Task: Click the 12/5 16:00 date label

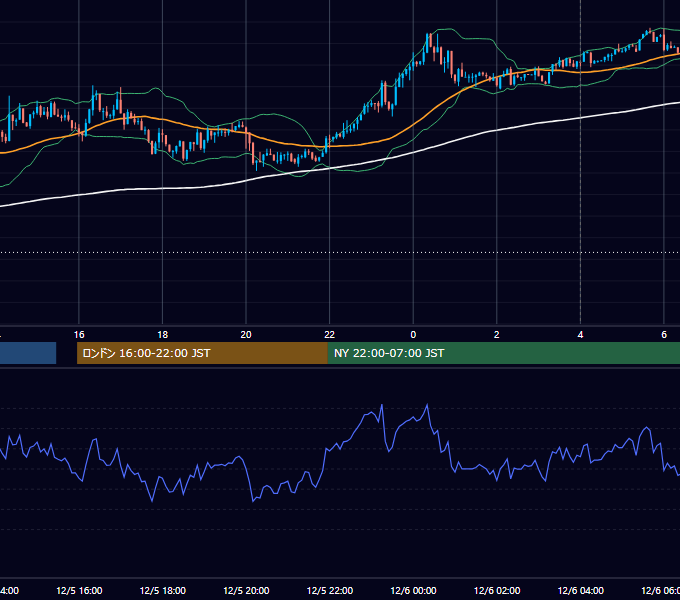Action: [79, 590]
